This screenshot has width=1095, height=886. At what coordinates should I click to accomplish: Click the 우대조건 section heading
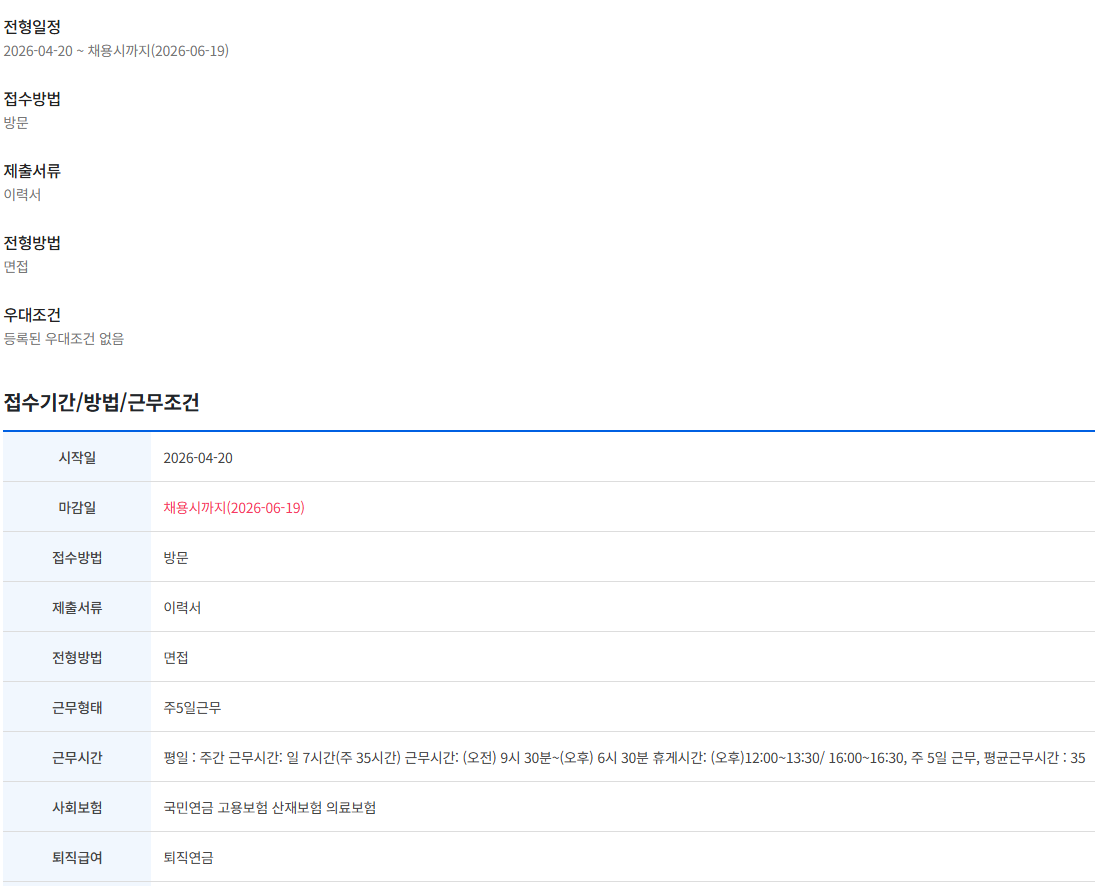[x=32, y=315]
